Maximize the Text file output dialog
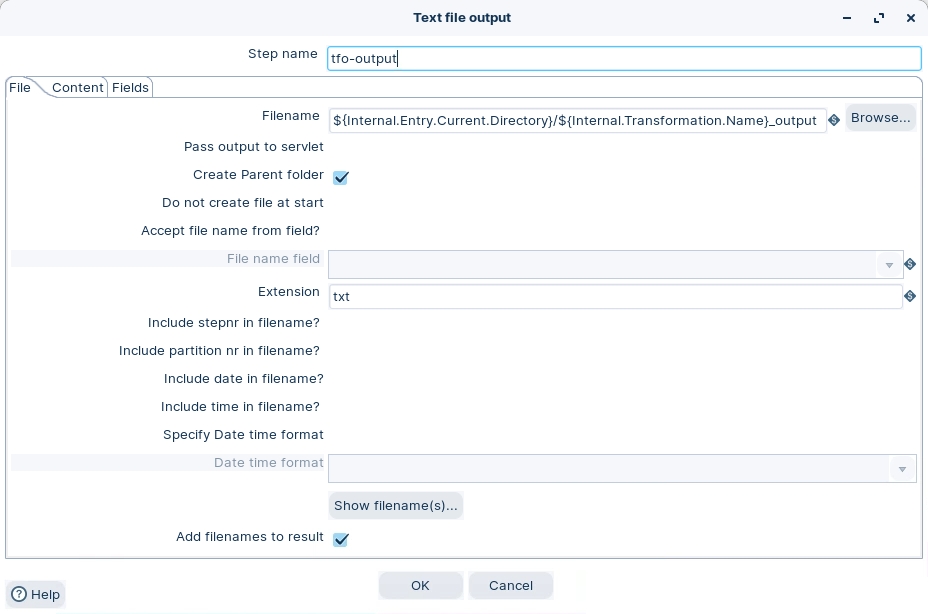The image size is (928, 614). tap(879, 18)
